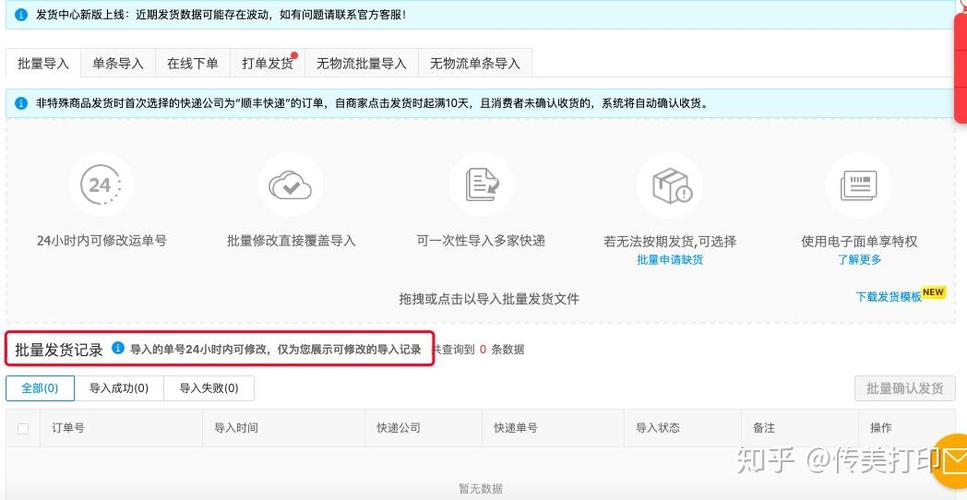This screenshot has height=500, width=967.
Task: Switch to 批量导入 tab
Action: [43, 63]
